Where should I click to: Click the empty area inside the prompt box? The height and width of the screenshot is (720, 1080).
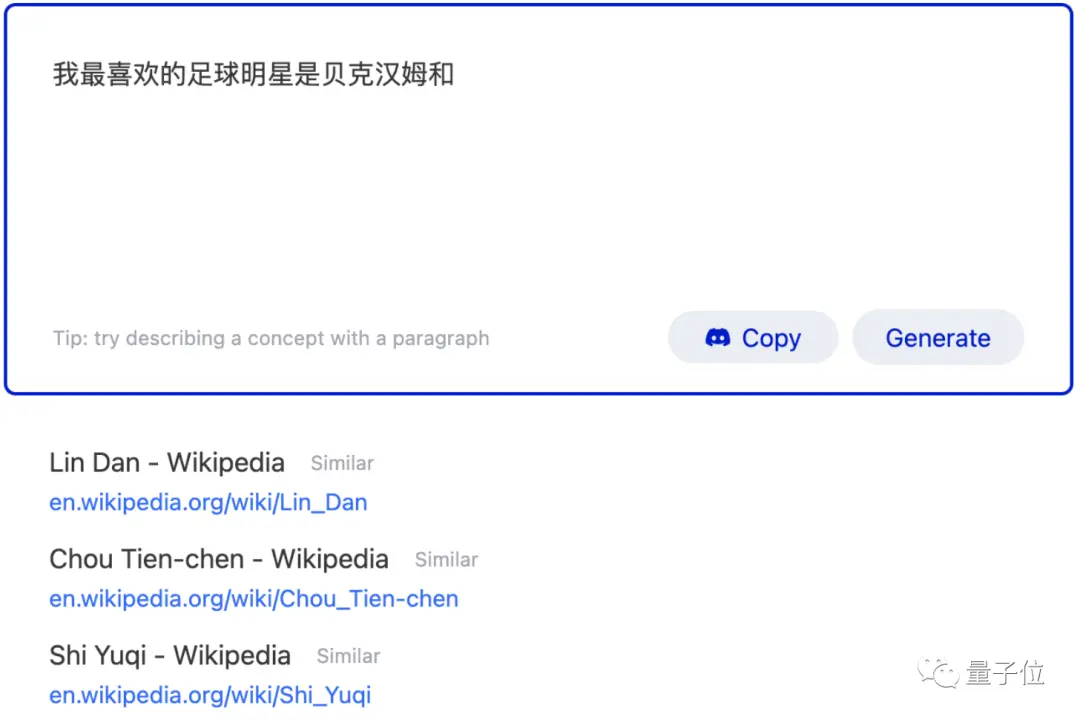tap(539, 200)
